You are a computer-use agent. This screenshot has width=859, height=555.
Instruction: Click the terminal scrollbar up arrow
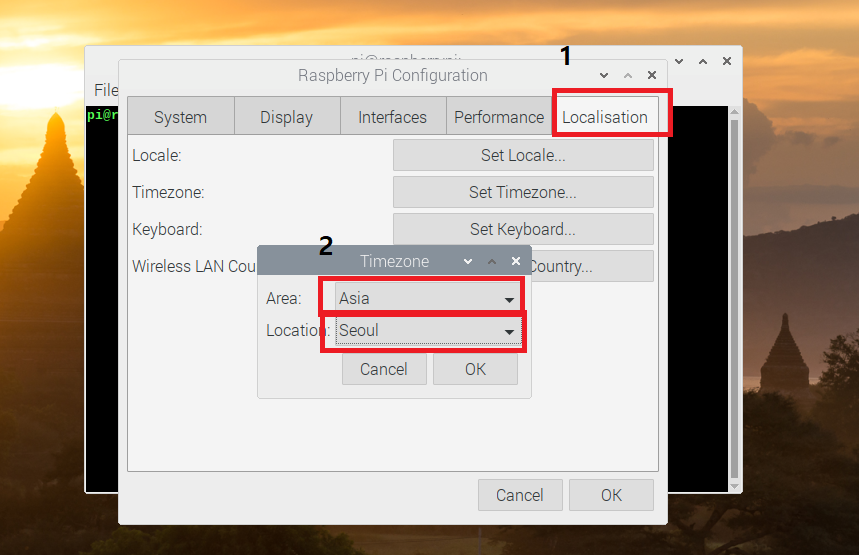coord(735,112)
